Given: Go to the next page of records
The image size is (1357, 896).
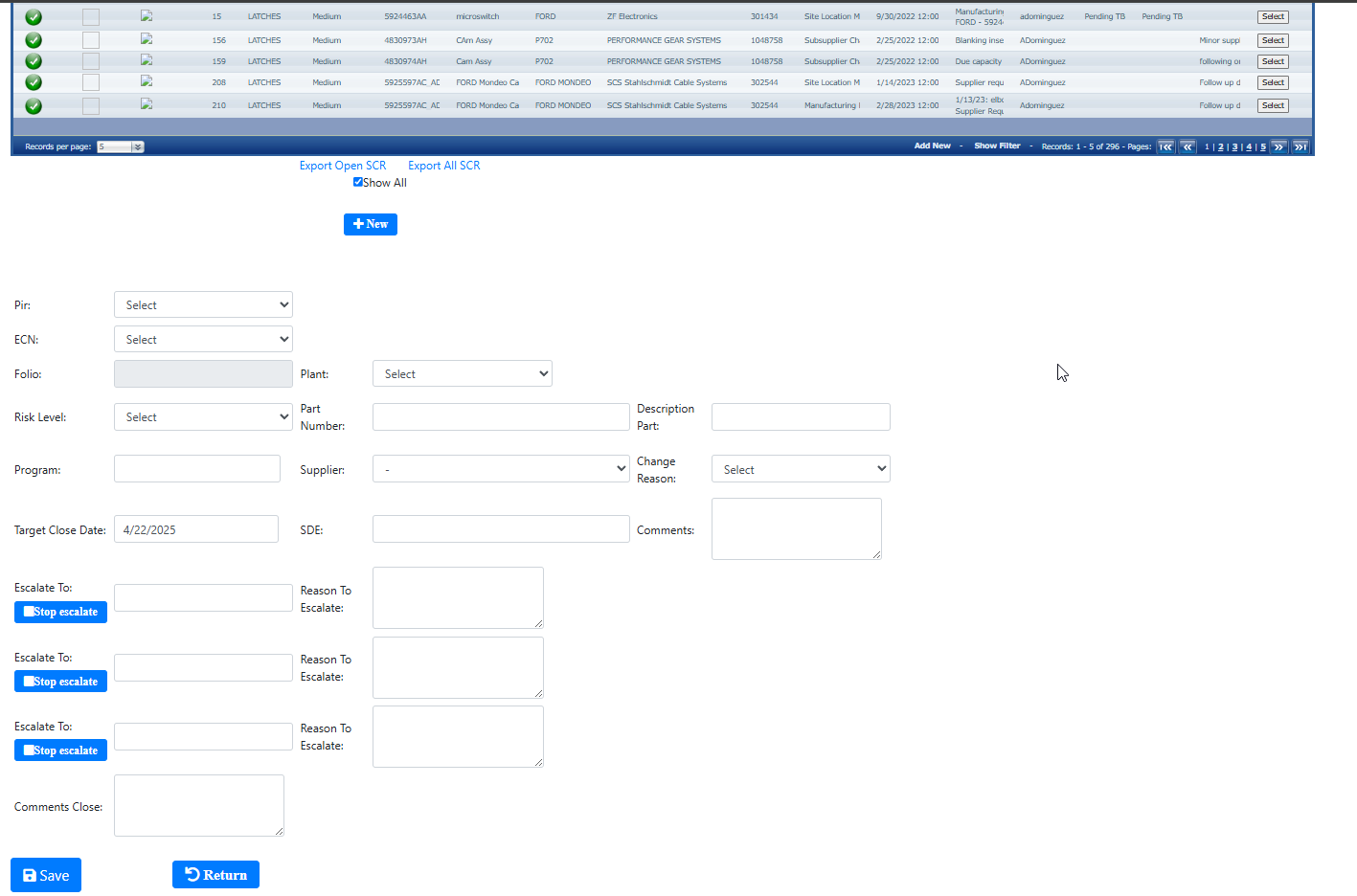Looking at the screenshot, I should pyautogui.click(x=1278, y=146).
